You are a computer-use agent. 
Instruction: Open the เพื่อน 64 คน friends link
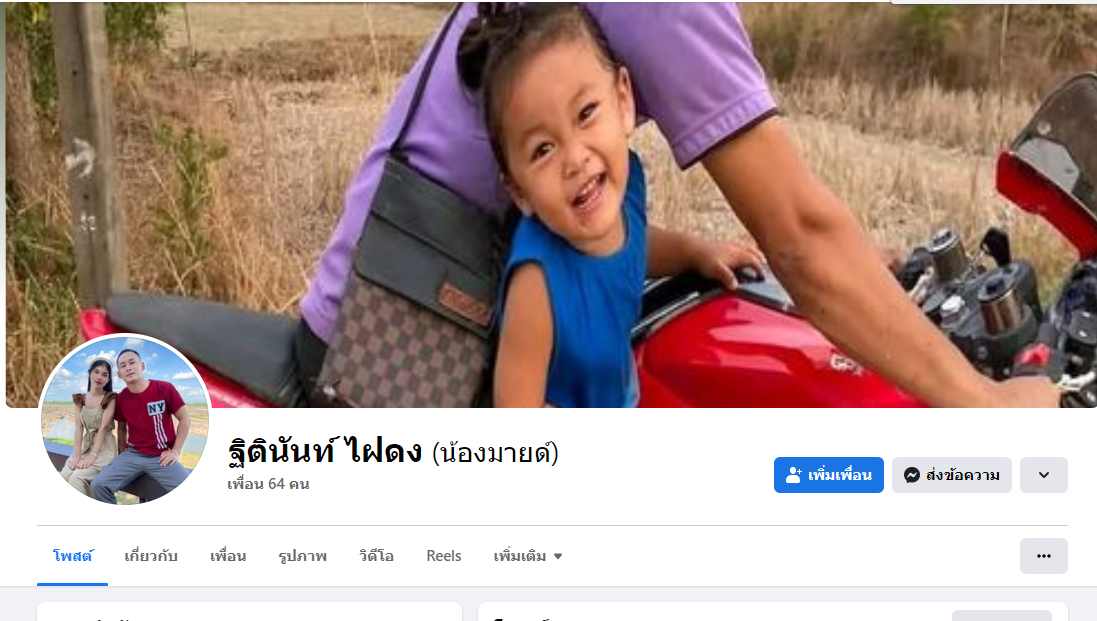coord(268,484)
